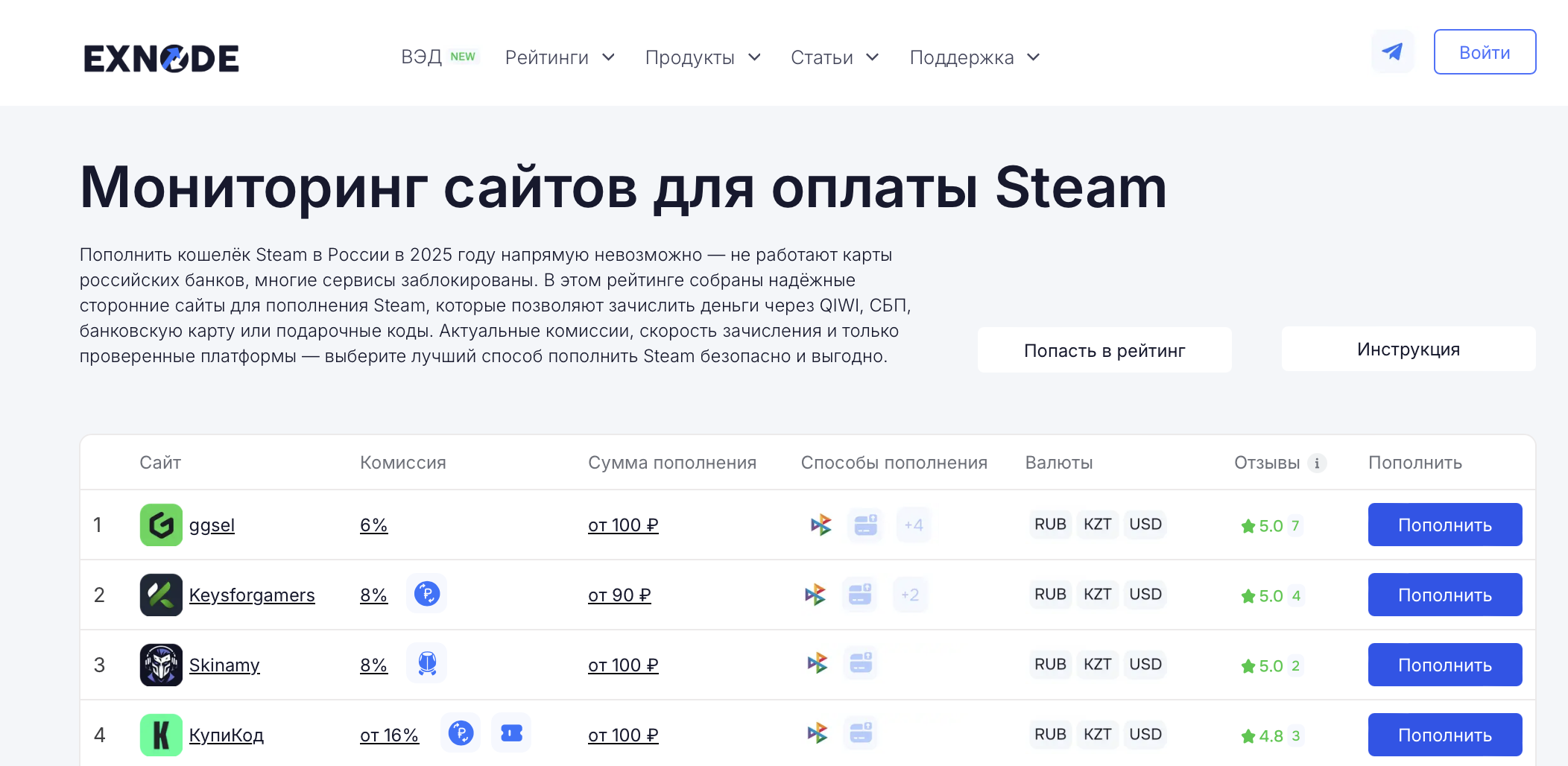The width and height of the screenshot is (1568, 766).
Task: Open the Keysforgamers site link
Action: pyautogui.click(x=252, y=595)
